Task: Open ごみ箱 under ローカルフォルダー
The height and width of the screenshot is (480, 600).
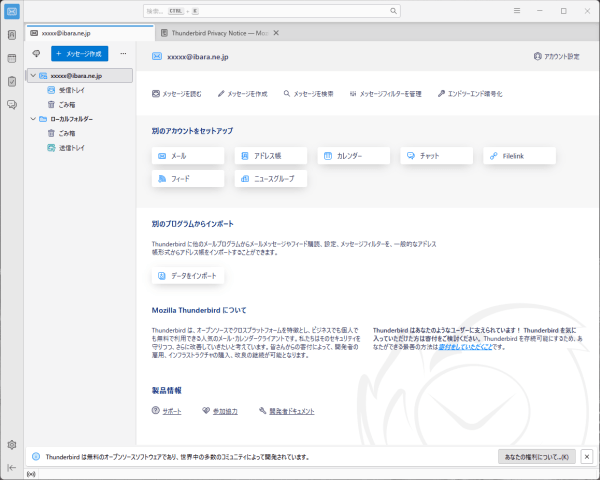Action: pos(80,133)
